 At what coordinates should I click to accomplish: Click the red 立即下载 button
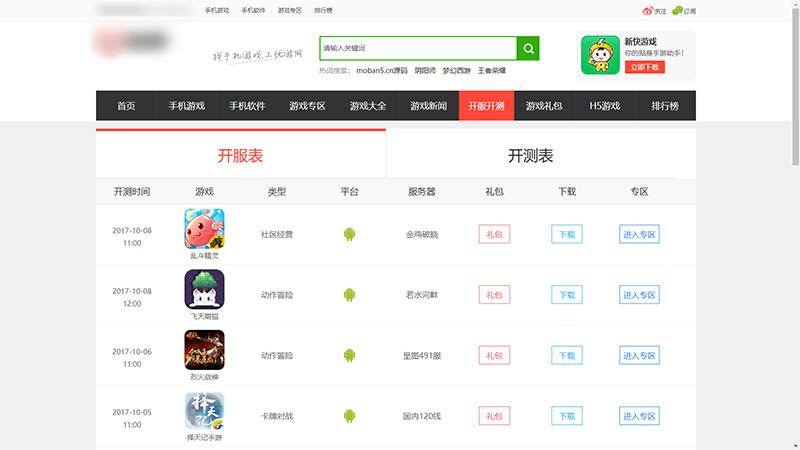point(644,67)
